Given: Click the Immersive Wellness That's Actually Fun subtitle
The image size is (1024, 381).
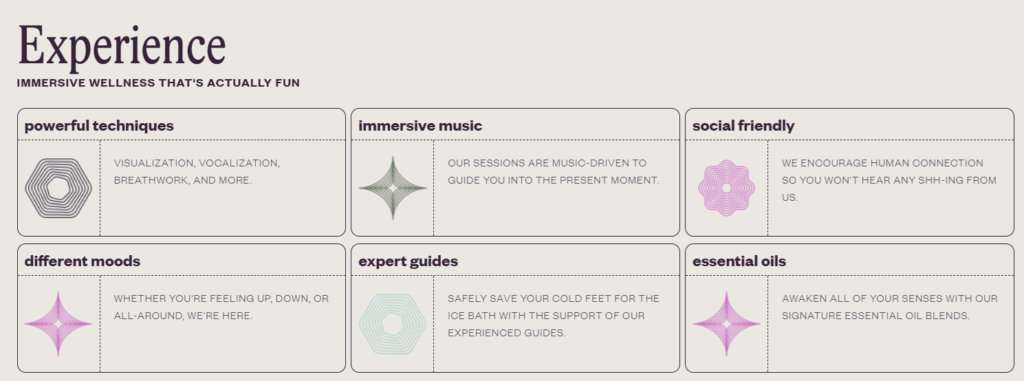Looking at the screenshot, I should [158, 83].
